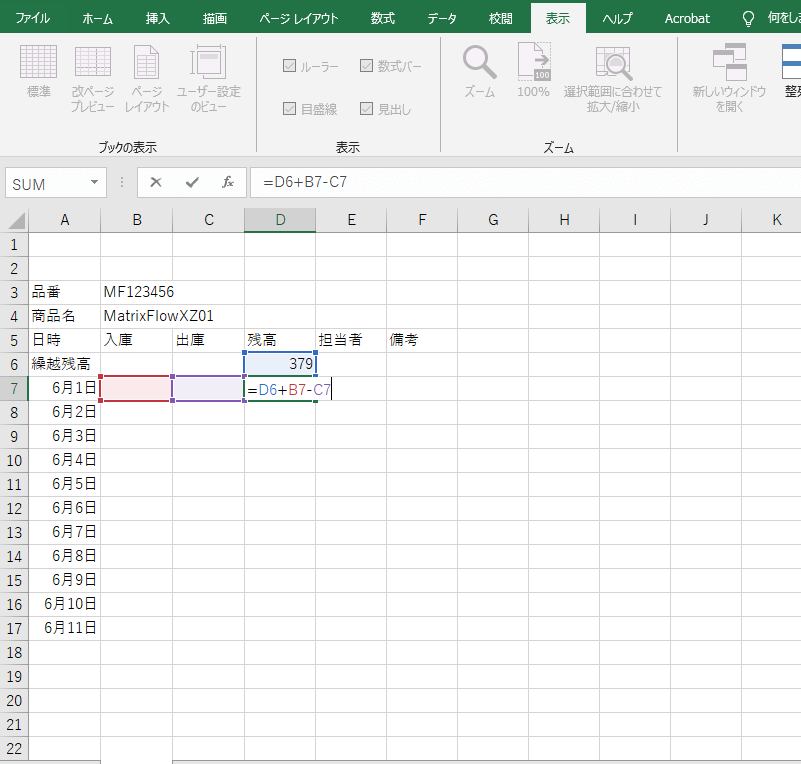
Task: Zoom to selection (選択範囲に合わせて拡大/縮小)
Action: [613, 78]
